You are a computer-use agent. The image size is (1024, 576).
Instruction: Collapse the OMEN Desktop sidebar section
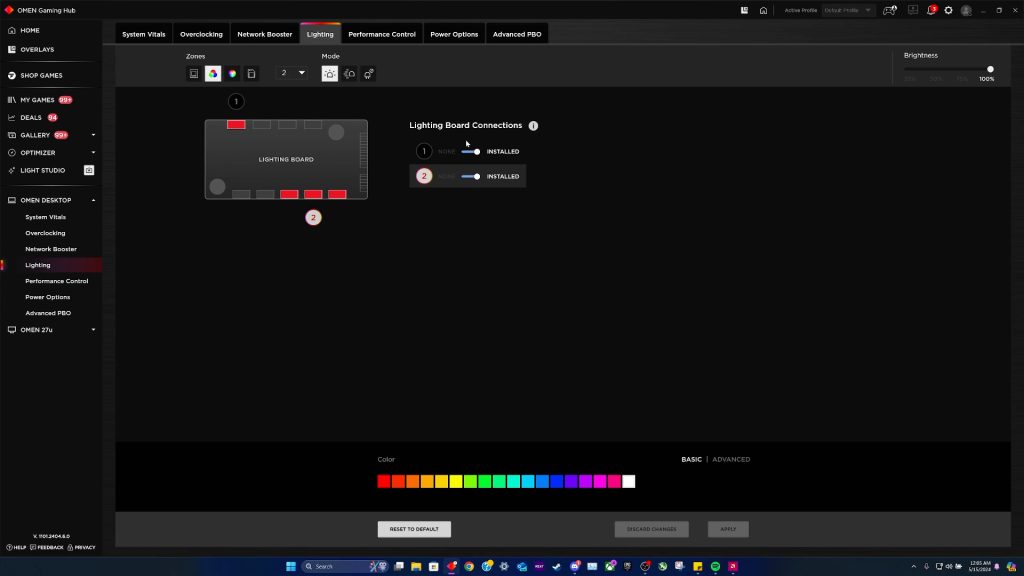pyautogui.click(x=93, y=200)
